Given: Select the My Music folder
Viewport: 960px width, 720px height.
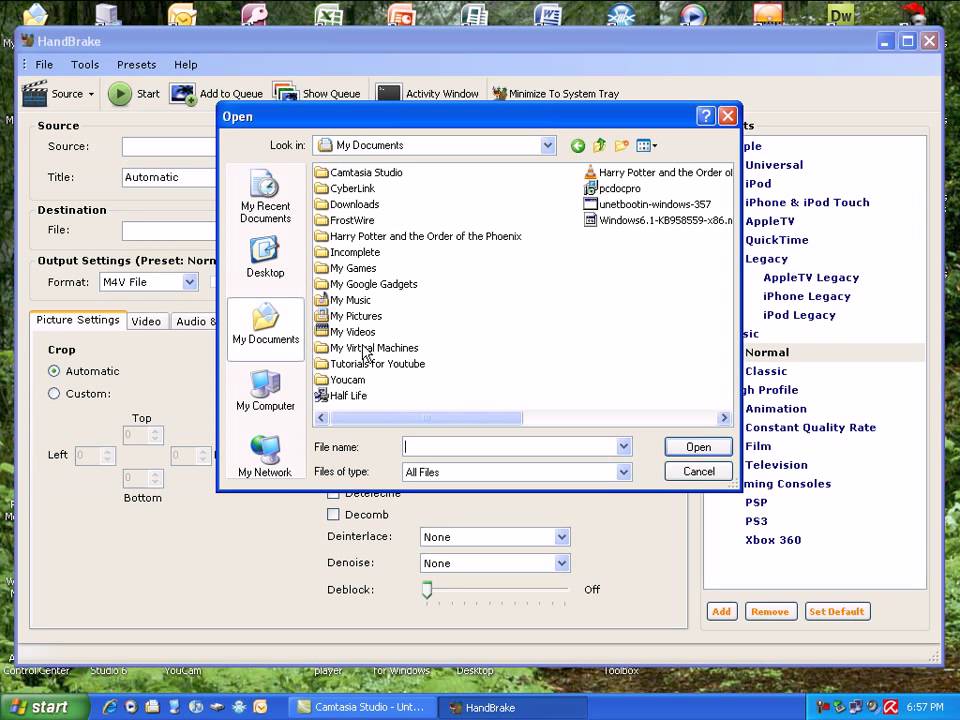Looking at the screenshot, I should point(343,300).
